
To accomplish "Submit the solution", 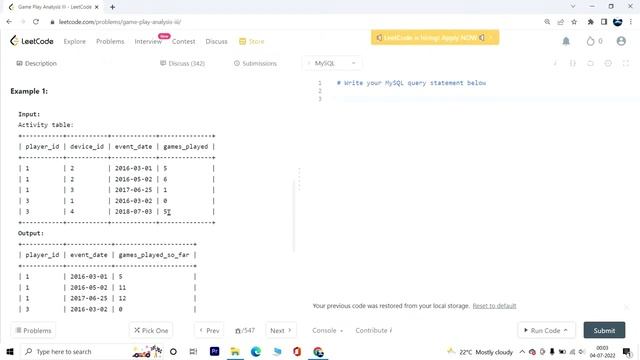I will [604, 330].
